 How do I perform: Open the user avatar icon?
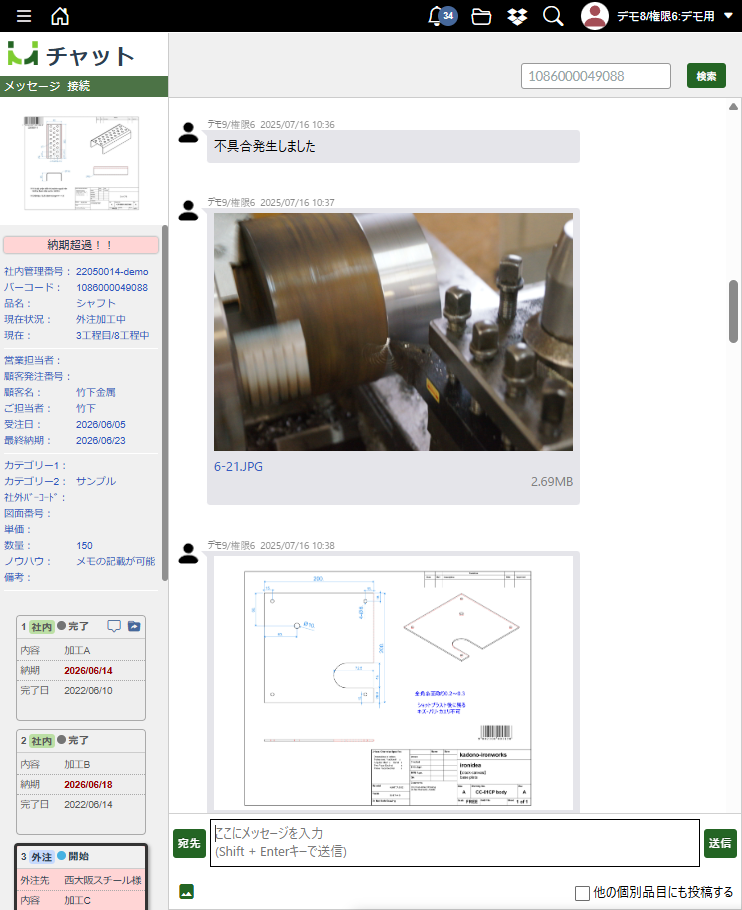[x=595, y=16]
